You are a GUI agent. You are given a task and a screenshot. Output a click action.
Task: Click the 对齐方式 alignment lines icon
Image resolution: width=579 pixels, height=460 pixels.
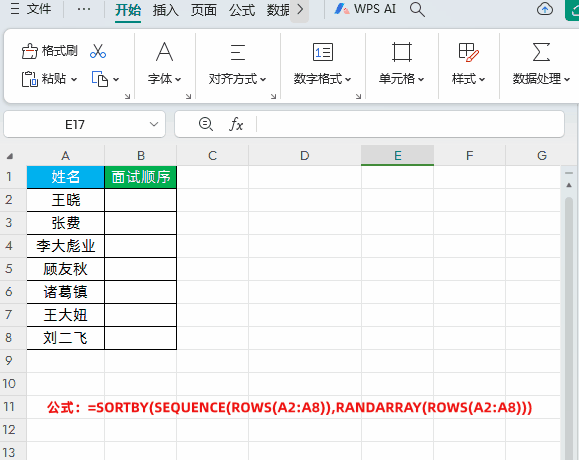pos(237,52)
